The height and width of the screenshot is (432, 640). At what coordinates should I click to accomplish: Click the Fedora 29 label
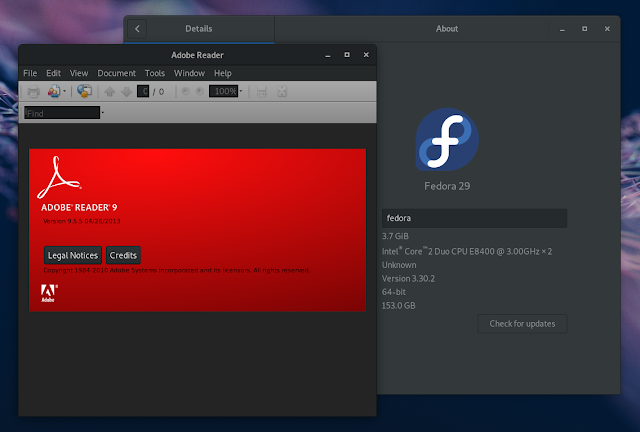[447, 186]
